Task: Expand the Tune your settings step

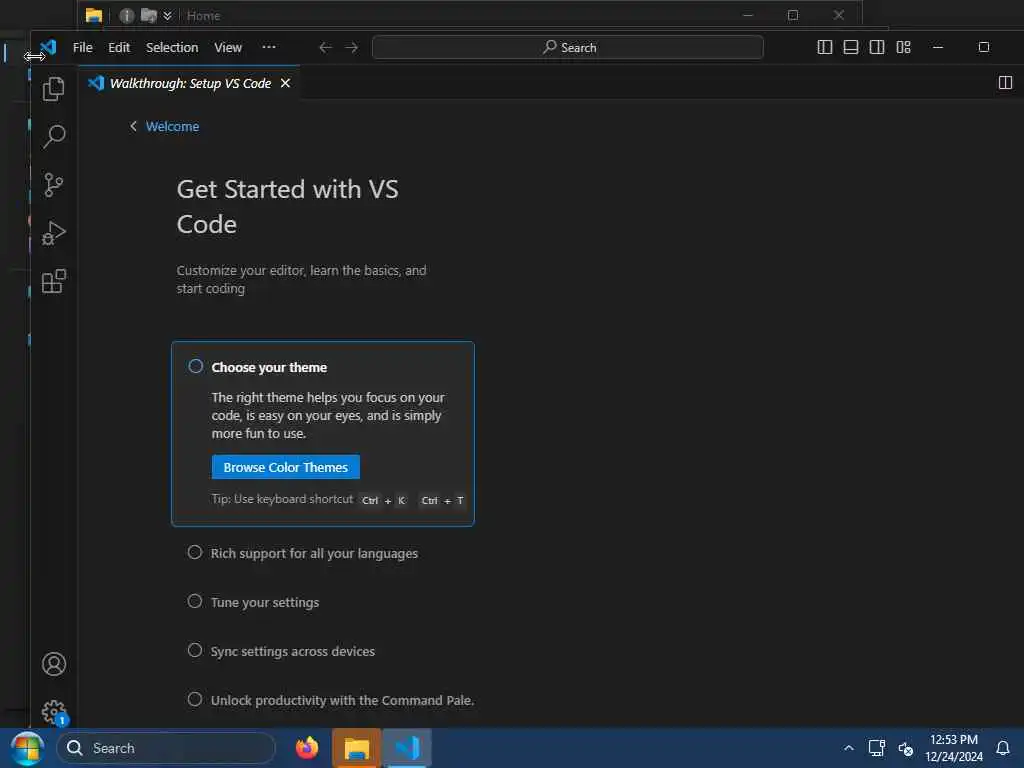Action: [264, 602]
